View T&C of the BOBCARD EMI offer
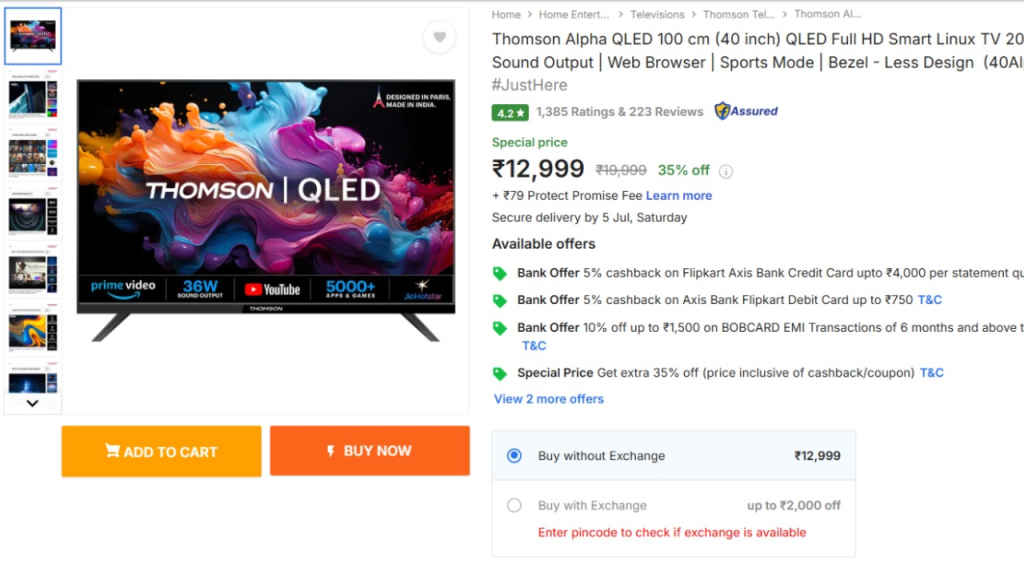This screenshot has width=1024, height=576. (533, 345)
